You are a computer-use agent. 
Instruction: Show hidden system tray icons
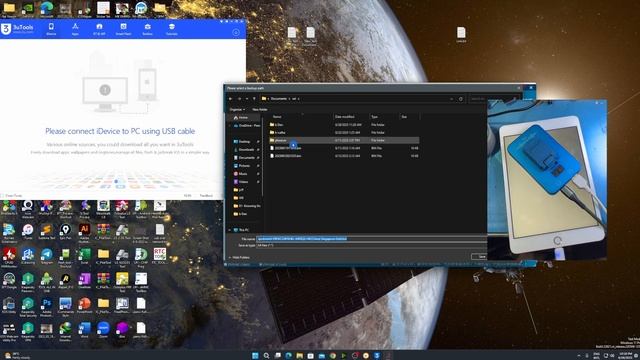coord(579,356)
